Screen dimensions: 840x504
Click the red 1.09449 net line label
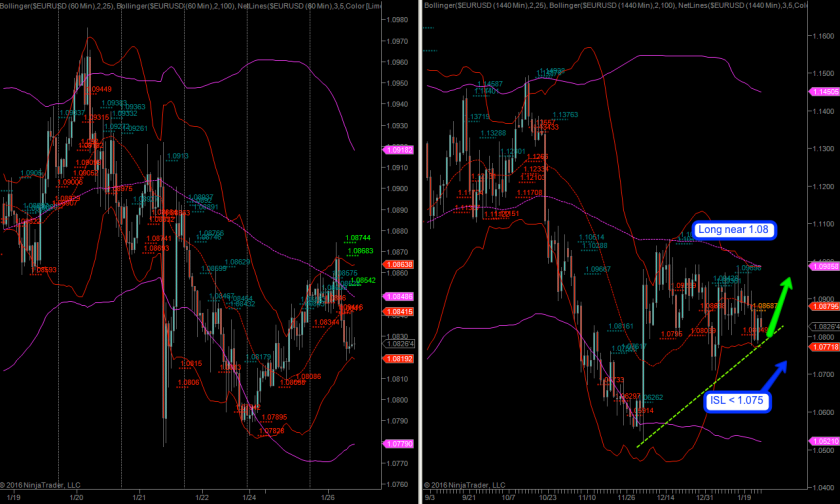click(x=99, y=89)
